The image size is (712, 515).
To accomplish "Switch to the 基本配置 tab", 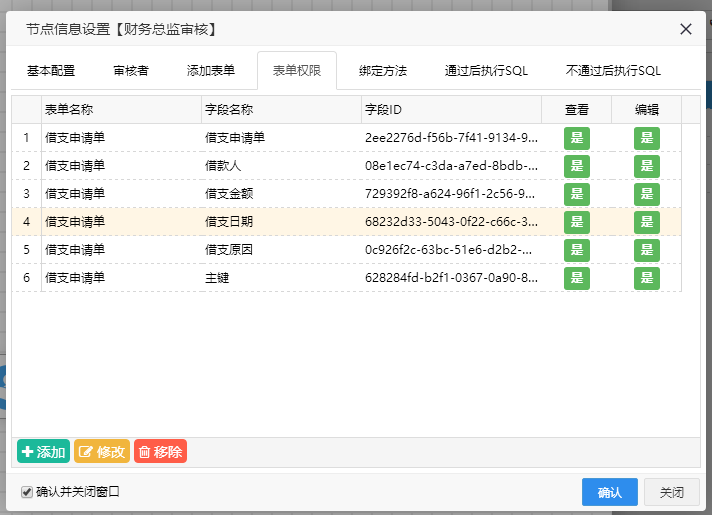I will point(51,71).
